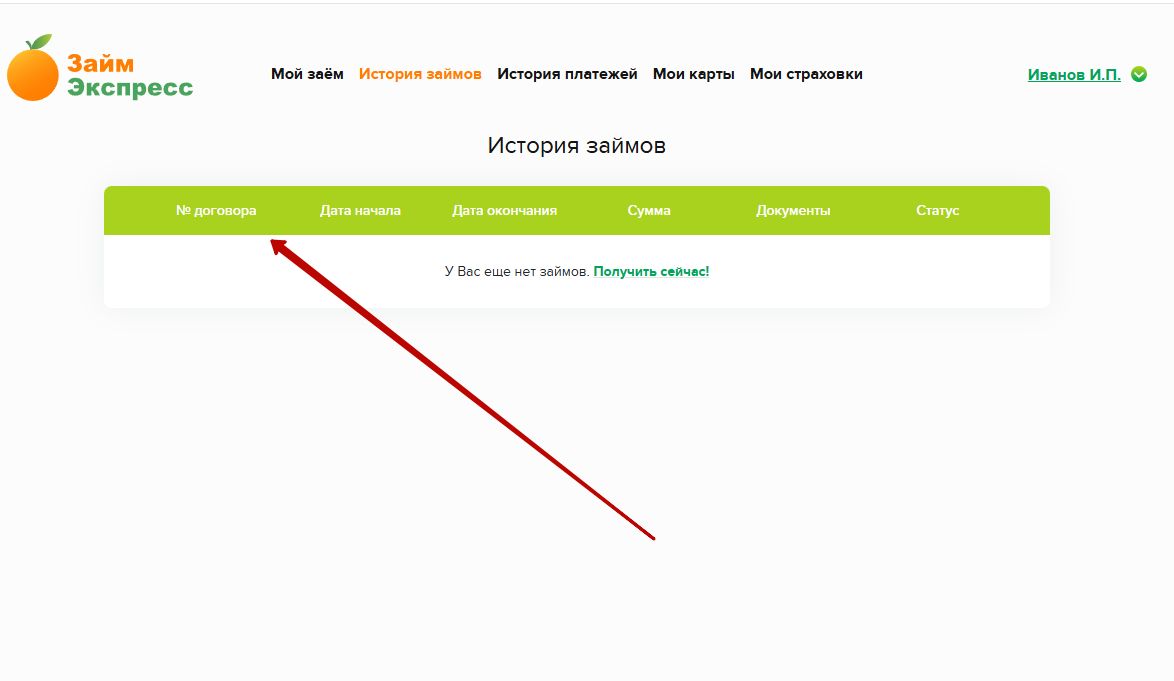1174x681 pixels.
Task: Click the red arrow annotation head
Action: [x=279, y=246]
